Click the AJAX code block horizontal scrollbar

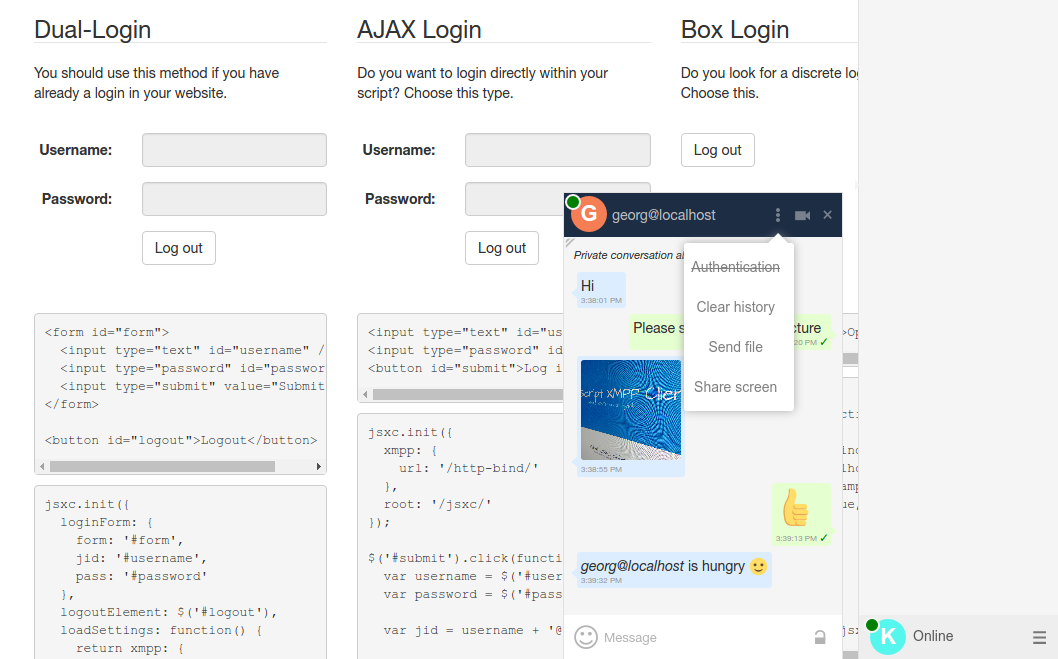coord(467,395)
